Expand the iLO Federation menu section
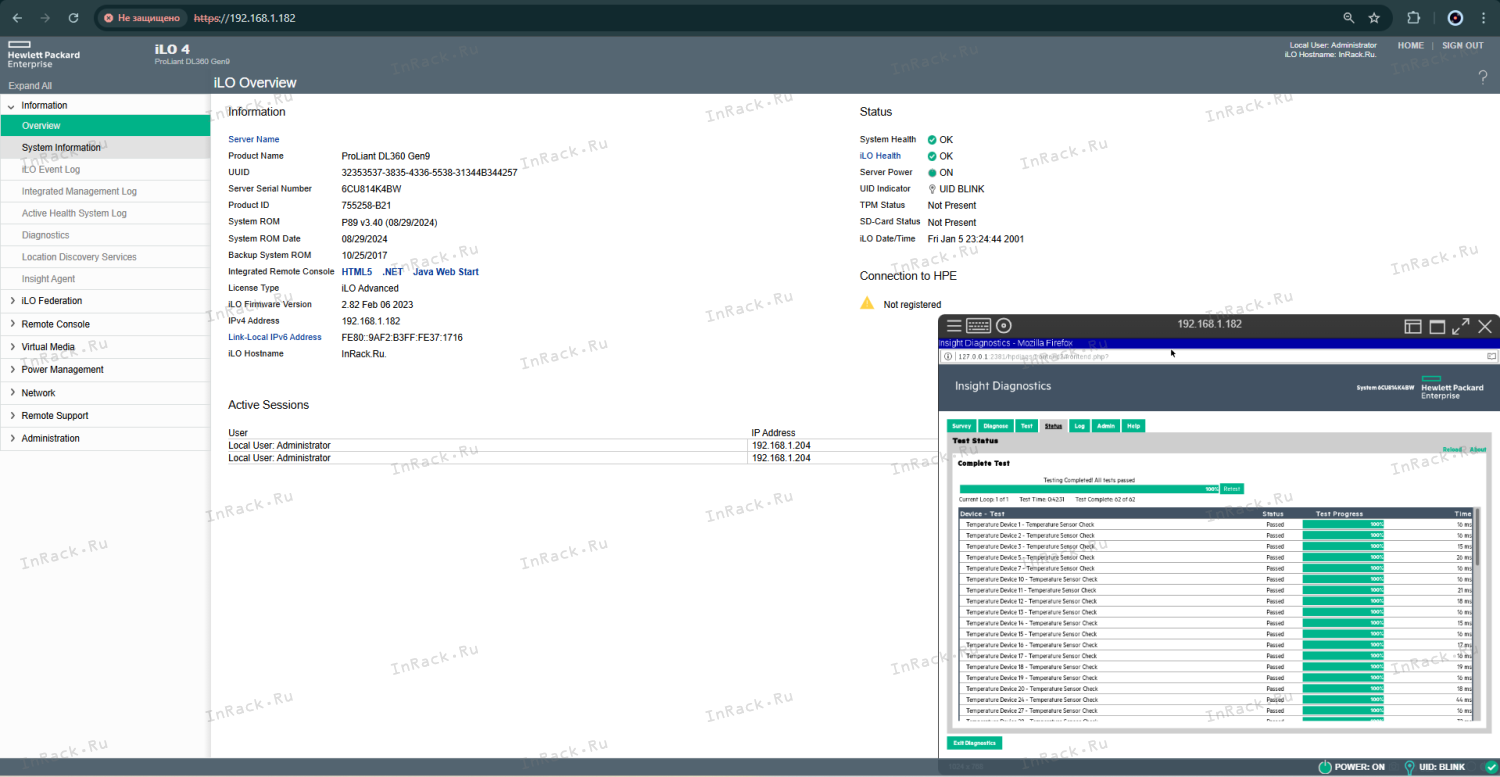The image size is (1500, 777). [52, 301]
